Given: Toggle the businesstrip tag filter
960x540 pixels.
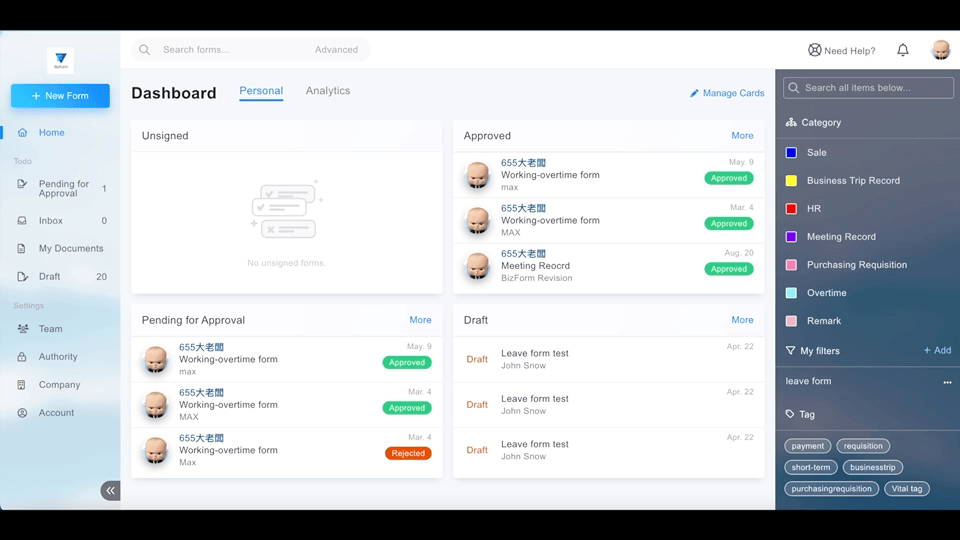Looking at the screenshot, I should click(x=873, y=467).
